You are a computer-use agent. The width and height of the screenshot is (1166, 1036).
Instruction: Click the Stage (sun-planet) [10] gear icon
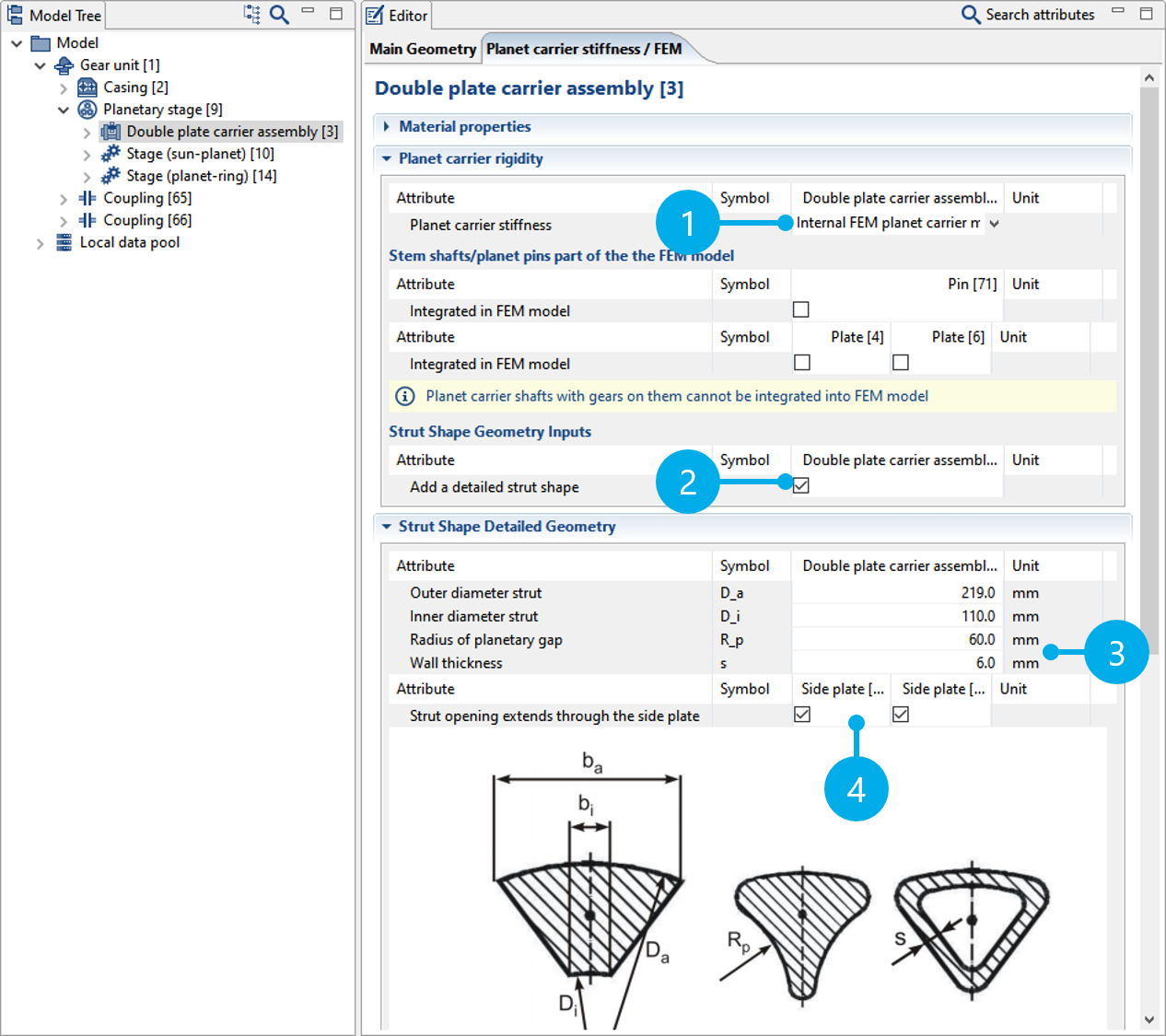(x=111, y=154)
